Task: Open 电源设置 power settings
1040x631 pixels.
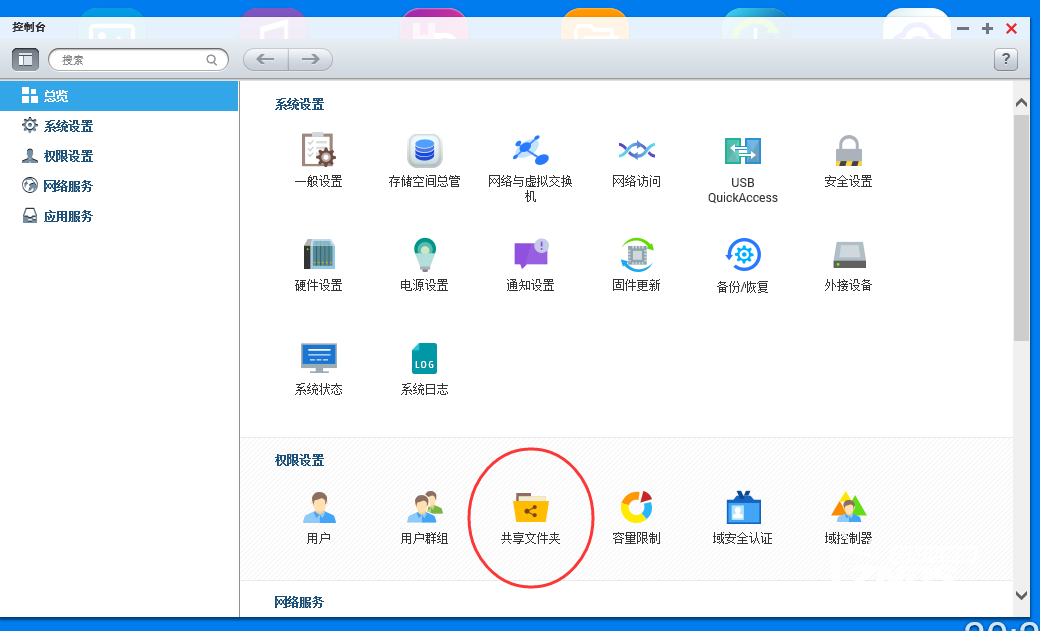Action: tap(424, 254)
